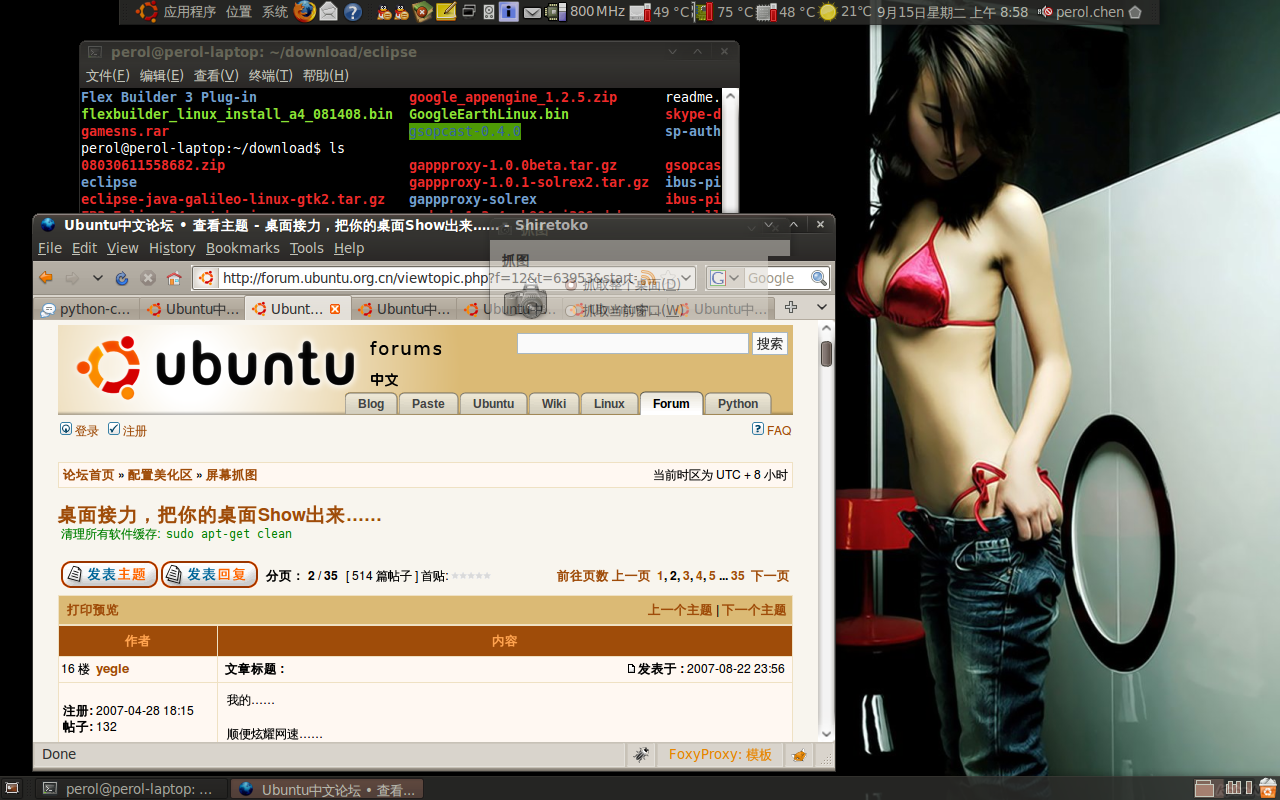Open the Trash icon in bottom panel

(x=1268, y=788)
